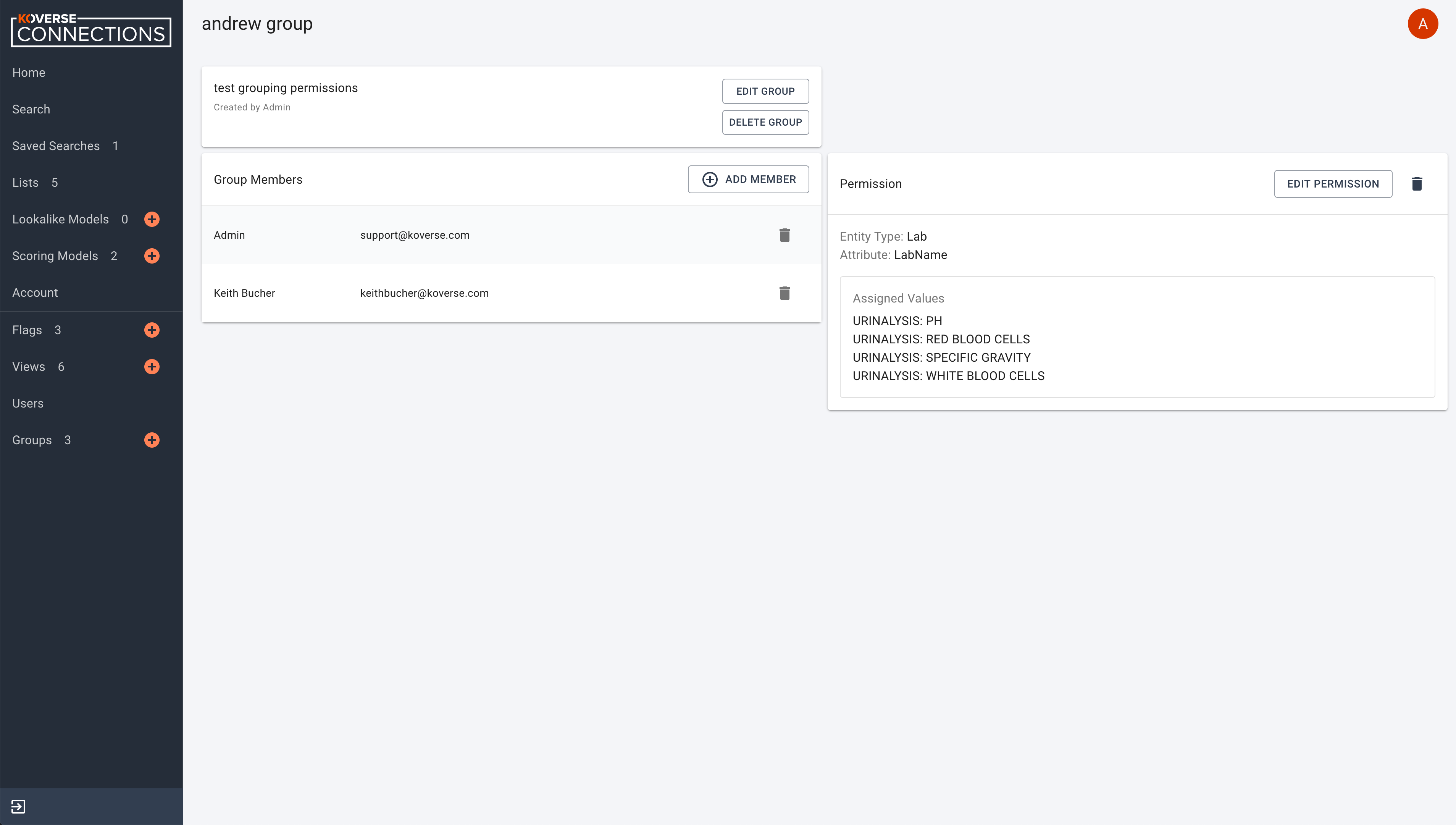Open Lists in the sidebar

(x=26, y=183)
